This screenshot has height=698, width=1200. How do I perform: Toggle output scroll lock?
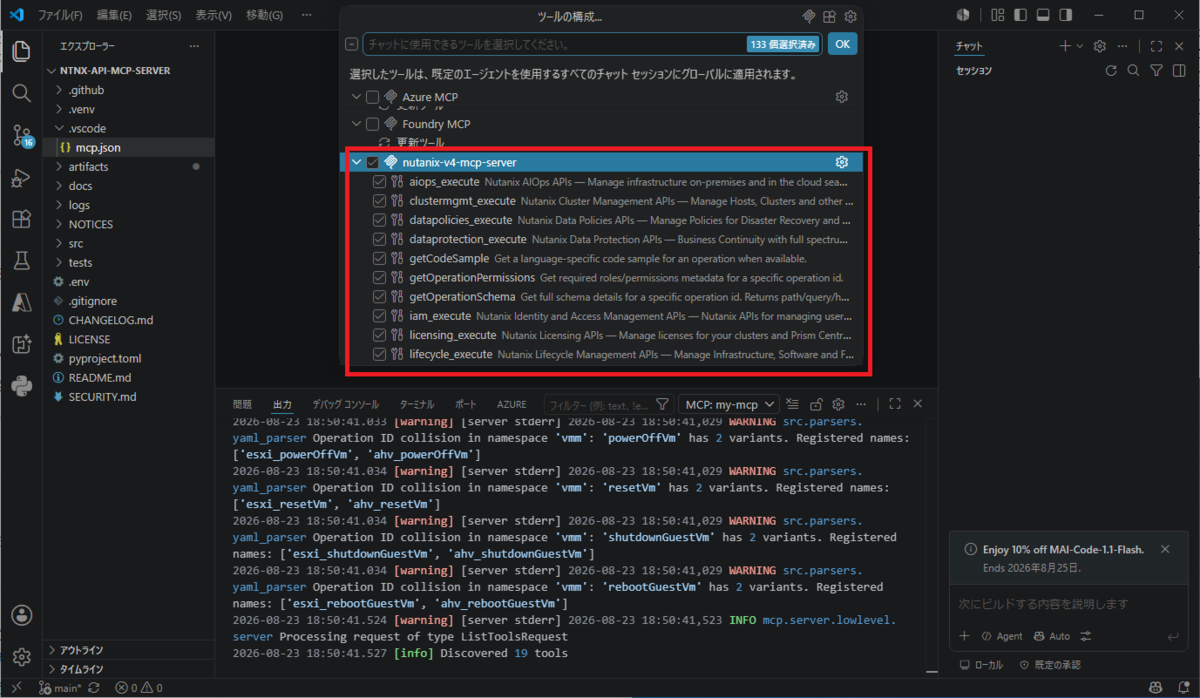pyautogui.click(x=816, y=404)
